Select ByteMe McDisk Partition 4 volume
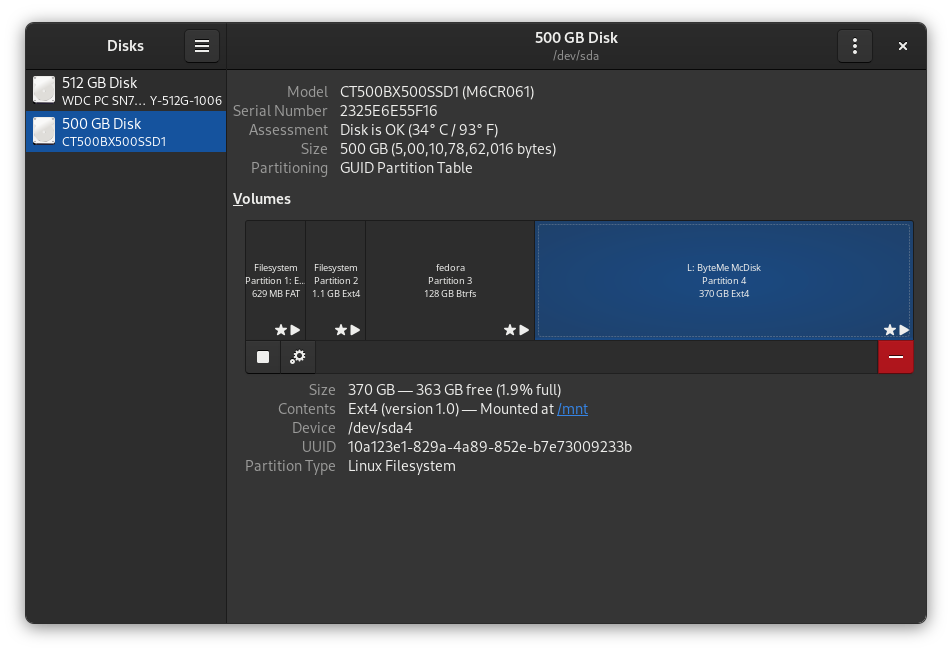 point(724,280)
